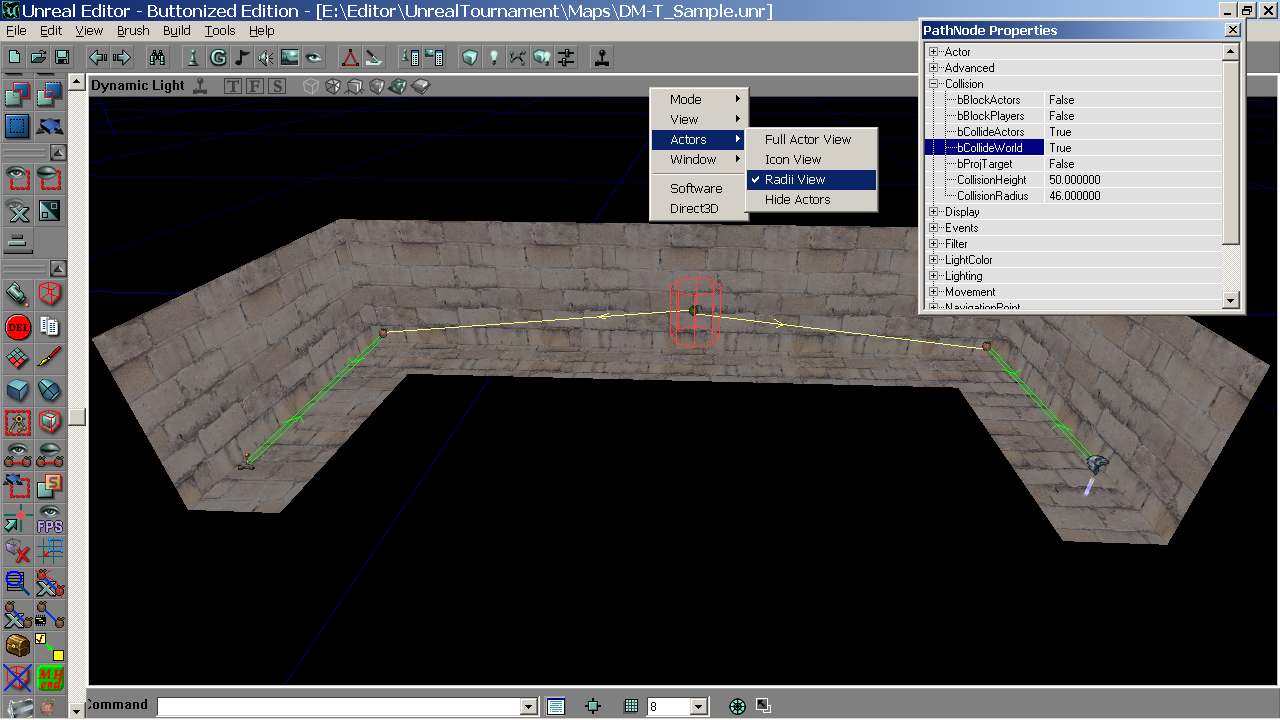This screenshot has width=1280, height=720.
Task: Select Software renderer in context menu
Action: click(698, 188)
